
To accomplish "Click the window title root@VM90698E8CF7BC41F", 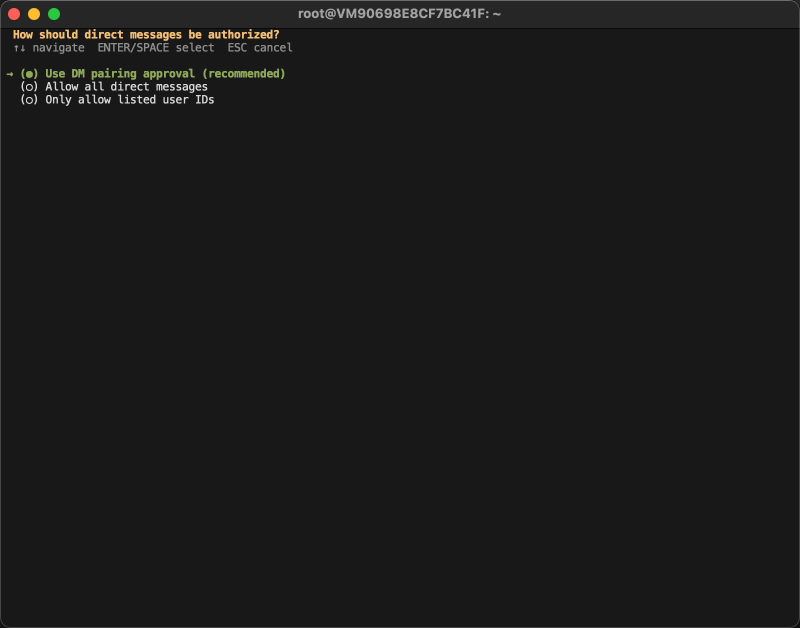I will click(399, 14).
